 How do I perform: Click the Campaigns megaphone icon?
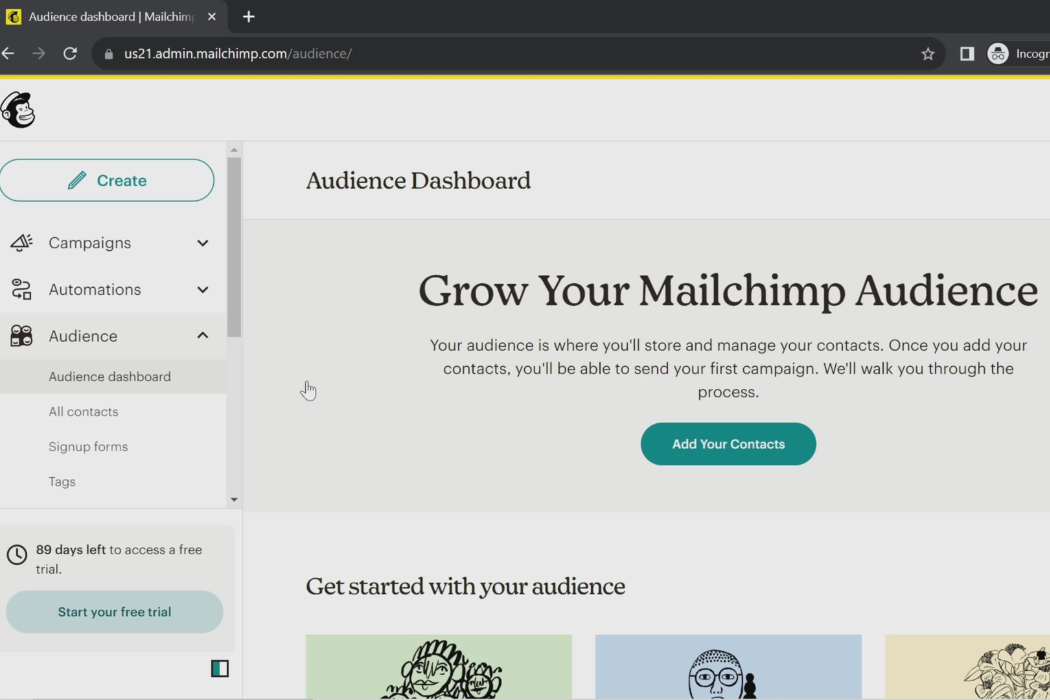coord(21,242)
